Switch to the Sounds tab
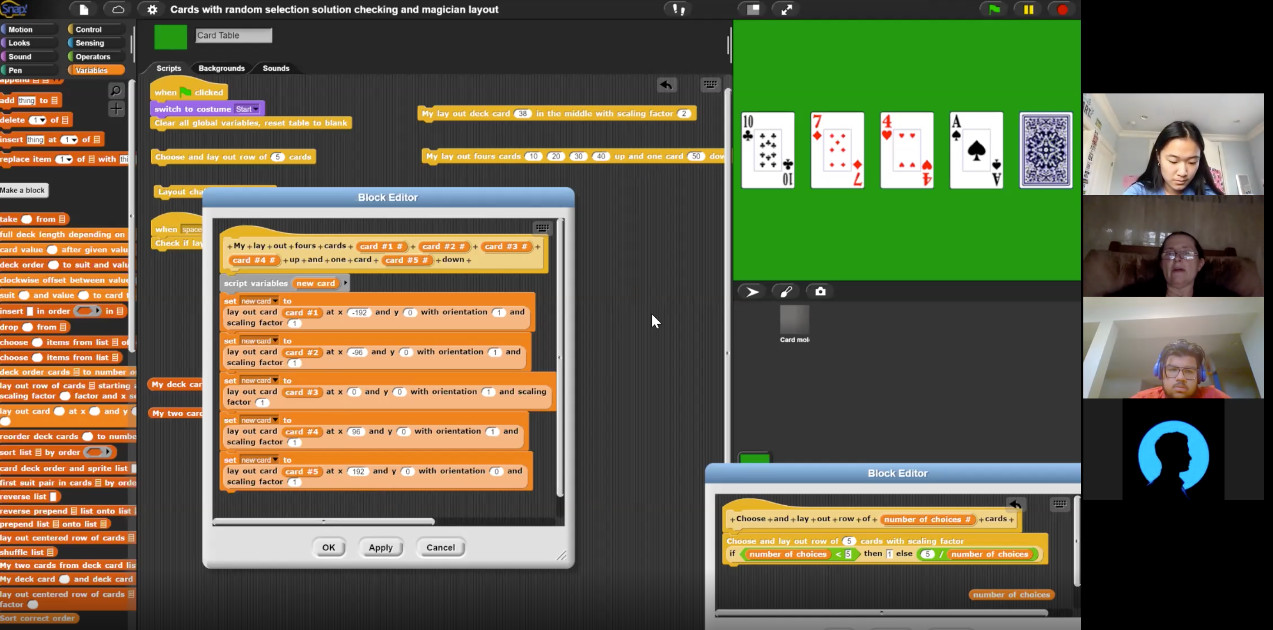This screenshot has height=630, width=1273. 276,68
